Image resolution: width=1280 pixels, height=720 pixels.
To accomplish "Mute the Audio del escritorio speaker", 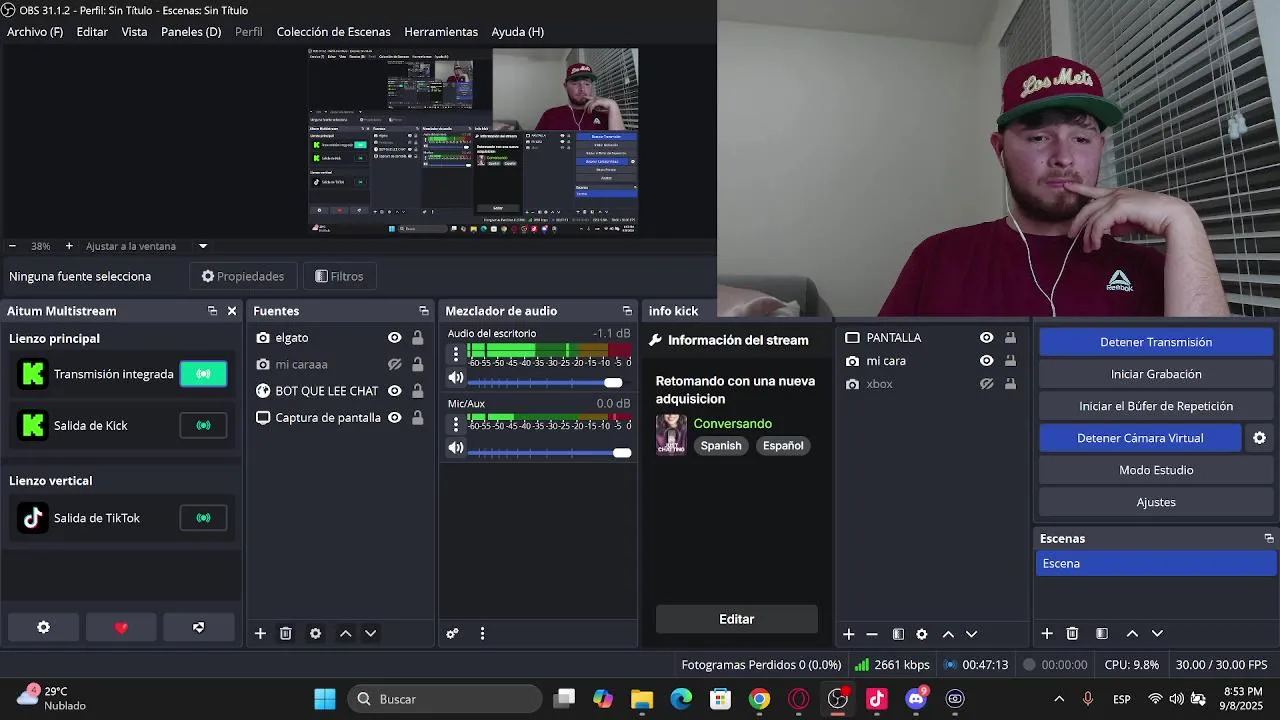I will [456, 378].
